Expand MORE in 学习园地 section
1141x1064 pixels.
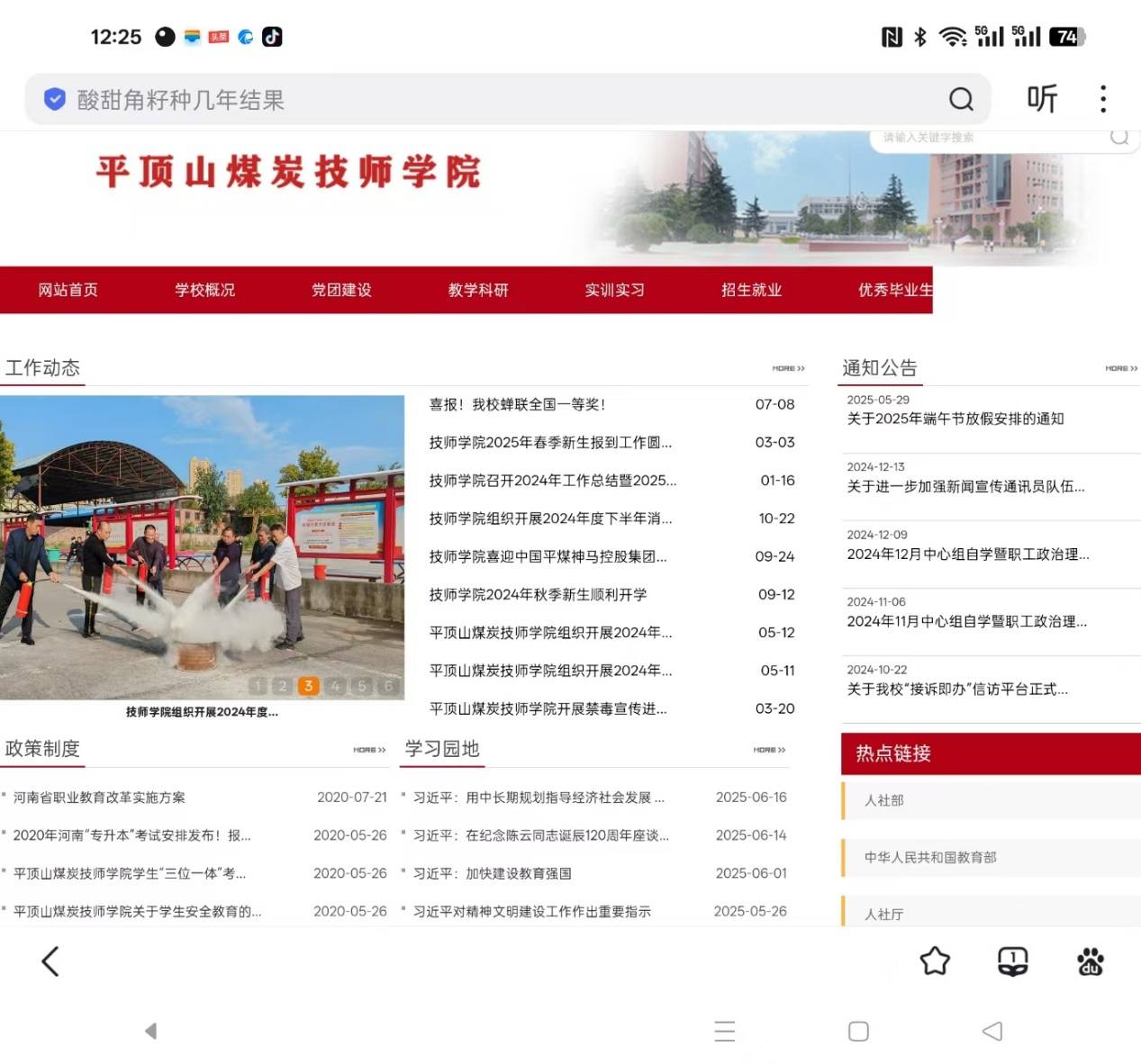pos(769,750)
